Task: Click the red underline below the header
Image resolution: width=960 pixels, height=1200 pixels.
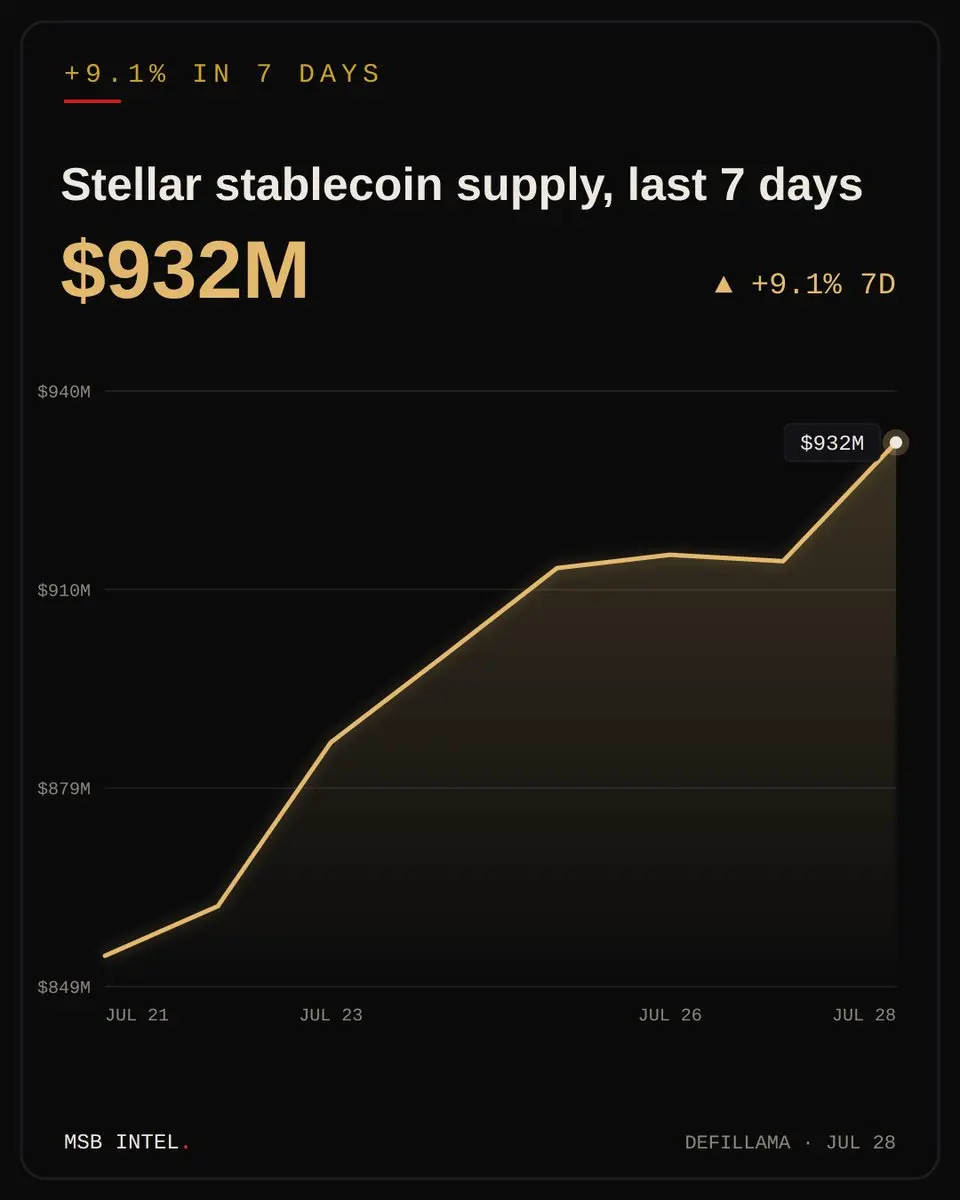Action: (92, 100)
